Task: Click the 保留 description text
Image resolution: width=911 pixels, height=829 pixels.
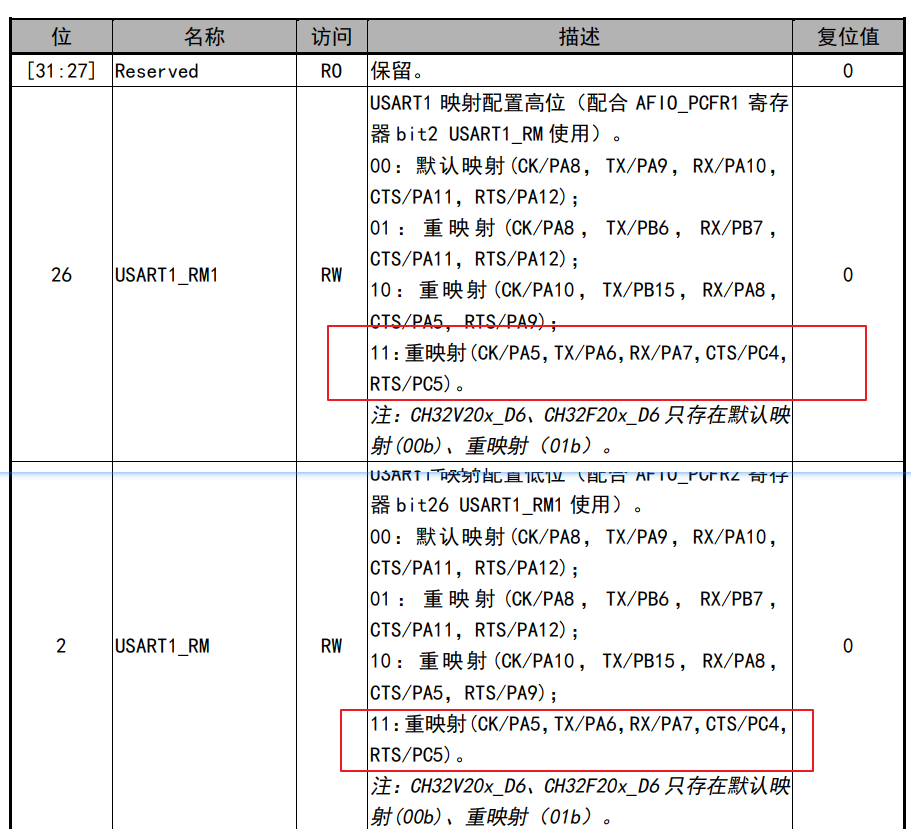Action: coord(397,71)
